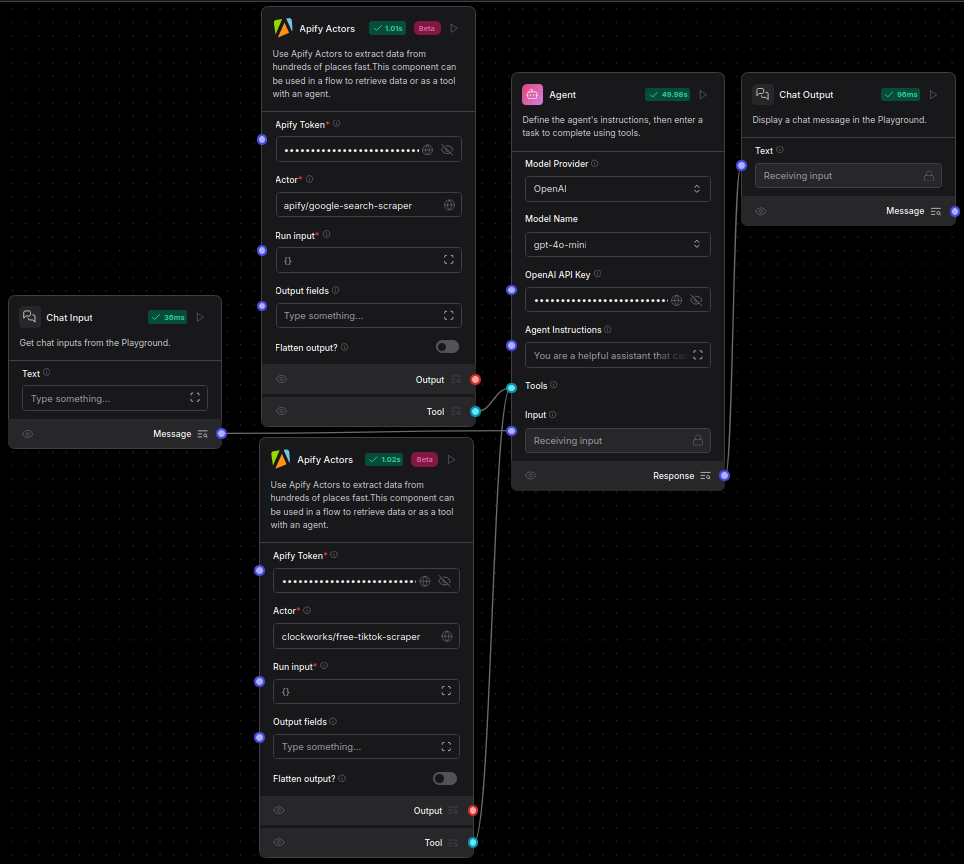This screenshot has width=964, height=864.
Task: Expand the Agent Instructions text editor
Action: click(699, 355)
